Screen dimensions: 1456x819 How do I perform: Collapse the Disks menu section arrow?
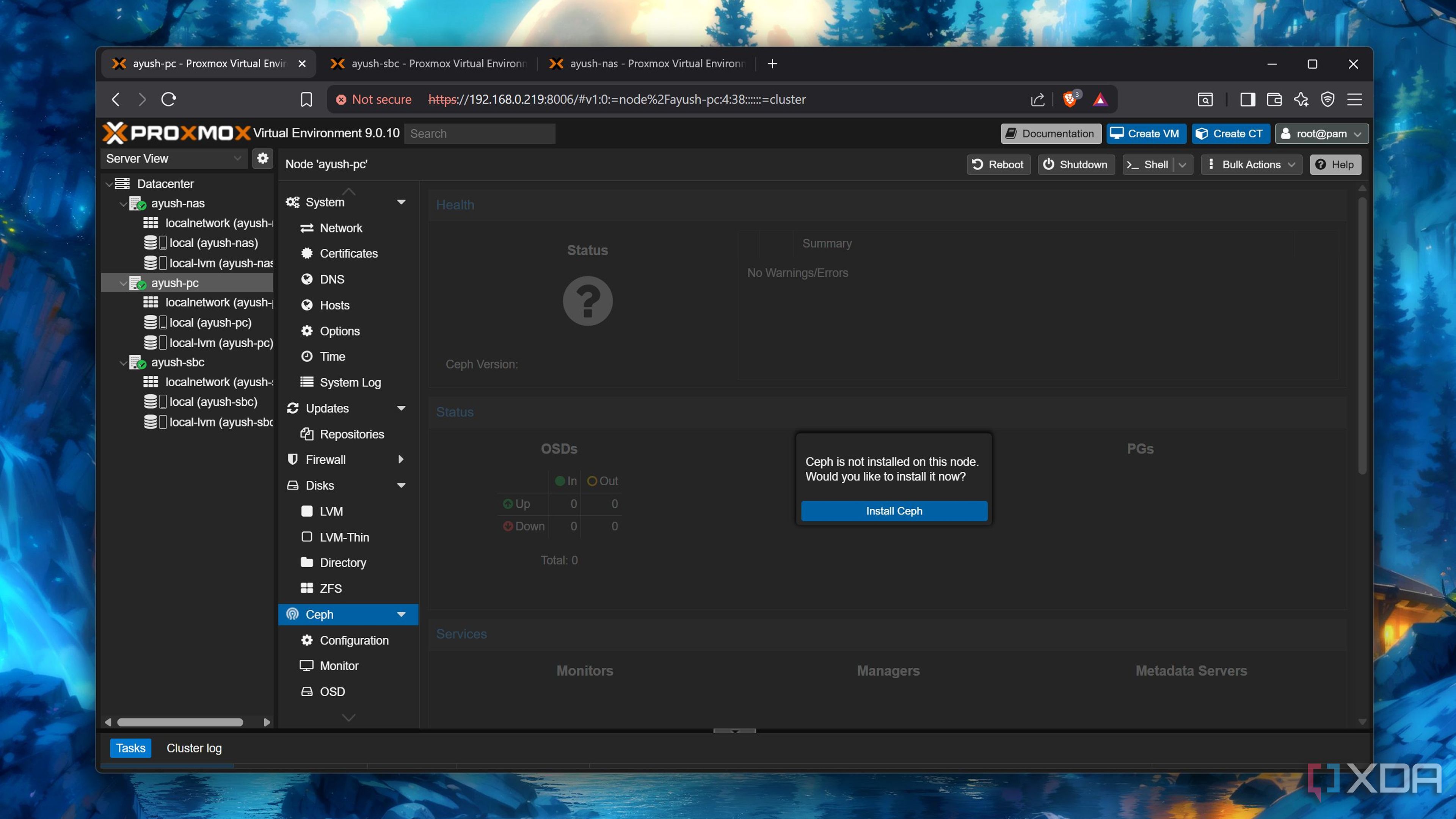401,485
